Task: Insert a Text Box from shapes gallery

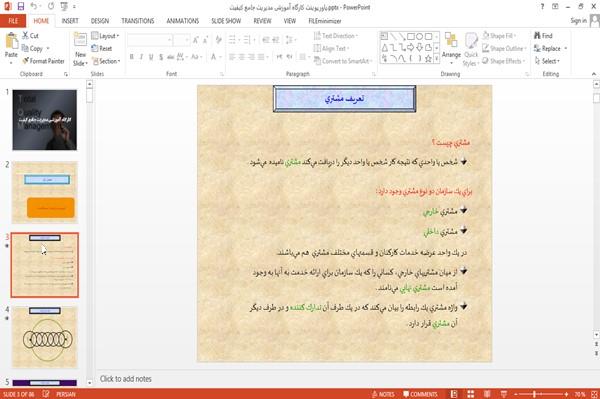Action: point(385,36)
